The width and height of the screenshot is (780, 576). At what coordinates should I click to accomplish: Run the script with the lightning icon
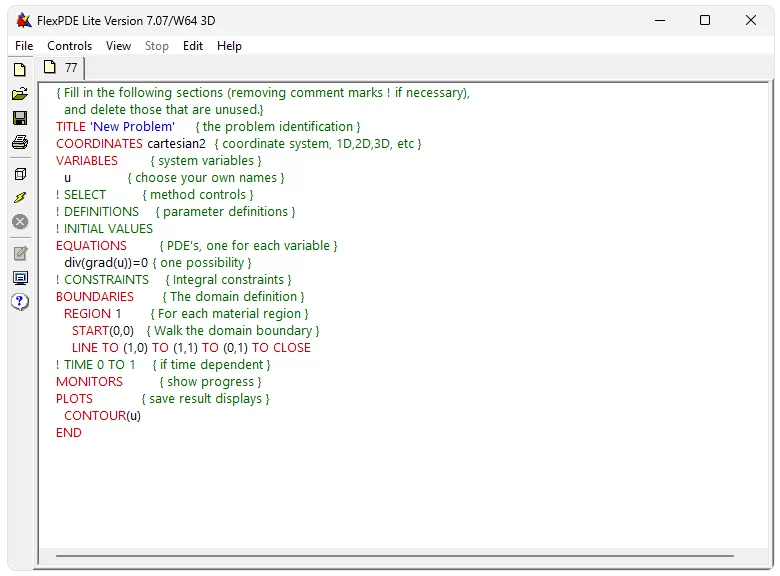[20, 197]
